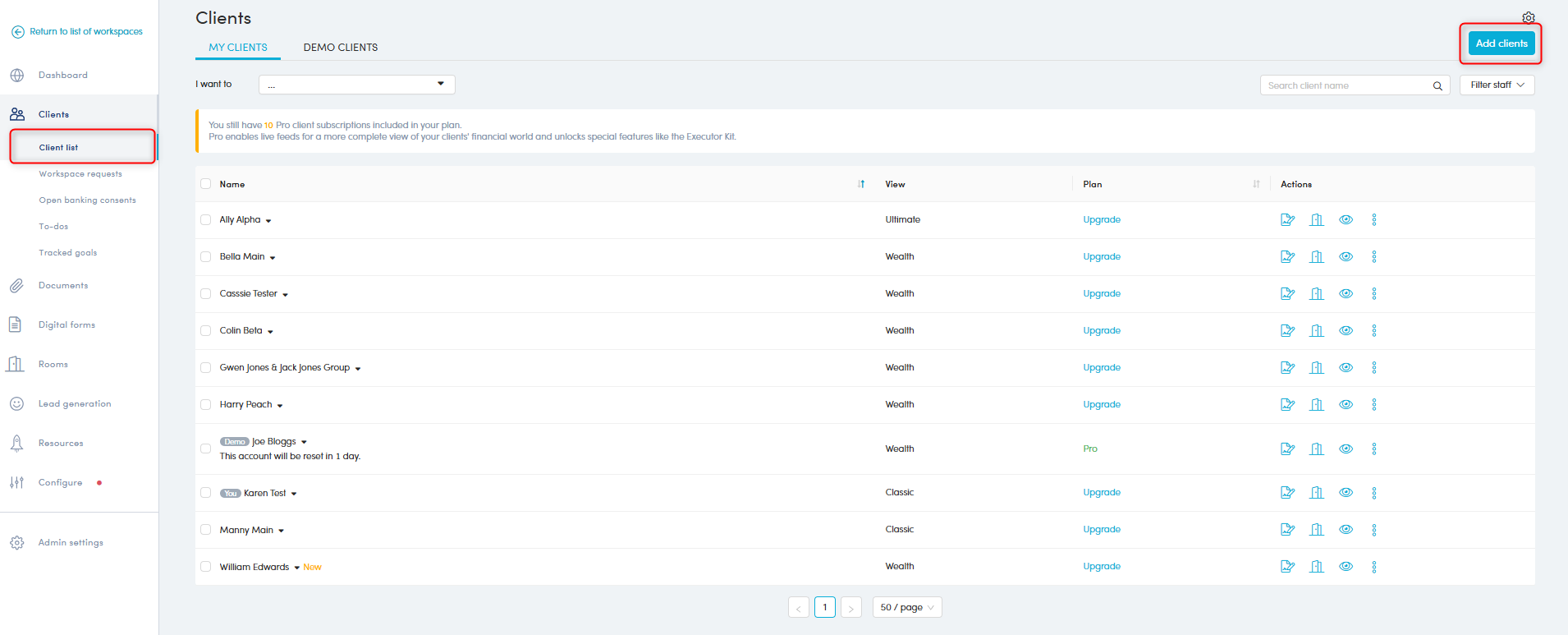The width and height of the screenshot is (1568, 635).
Task: Change the 50 / page size selector
Action: (906, 608)
